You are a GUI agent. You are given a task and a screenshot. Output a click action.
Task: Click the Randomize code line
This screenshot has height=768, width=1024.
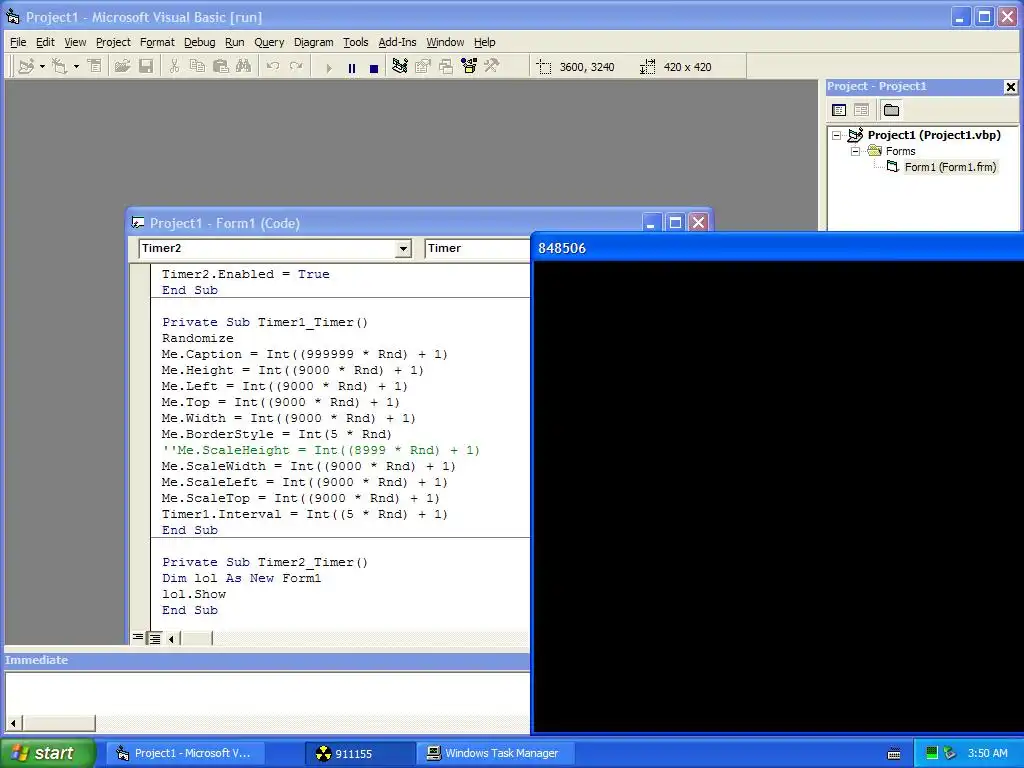point(197,338)
